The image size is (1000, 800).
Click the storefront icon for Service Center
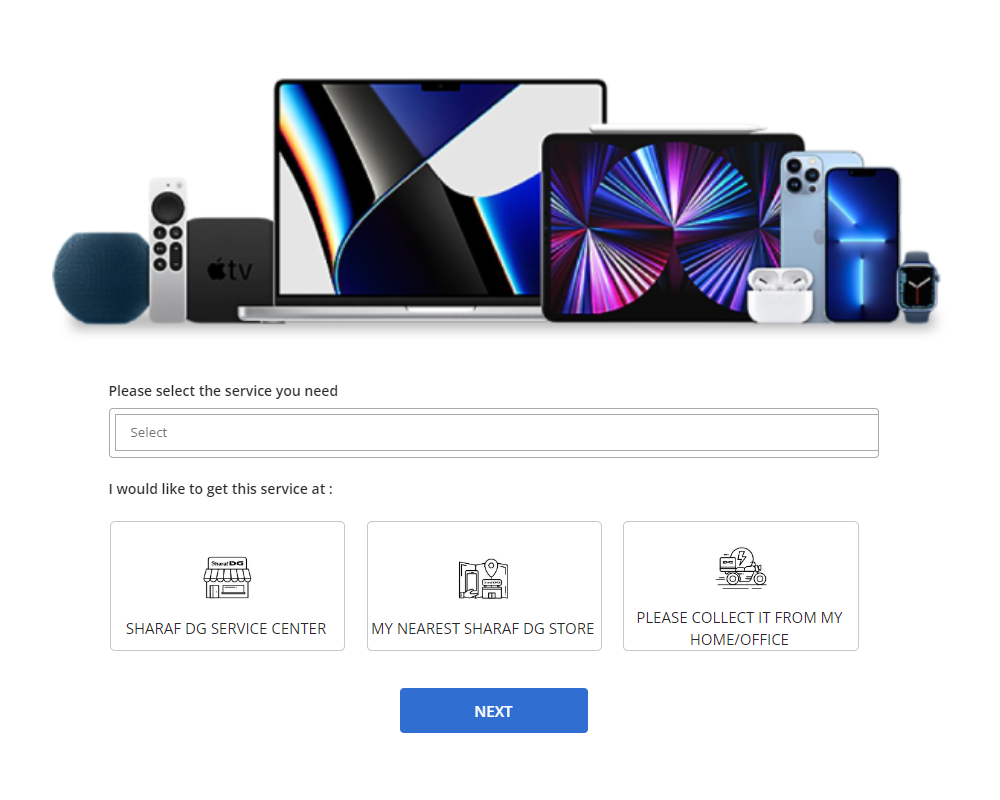227,577
